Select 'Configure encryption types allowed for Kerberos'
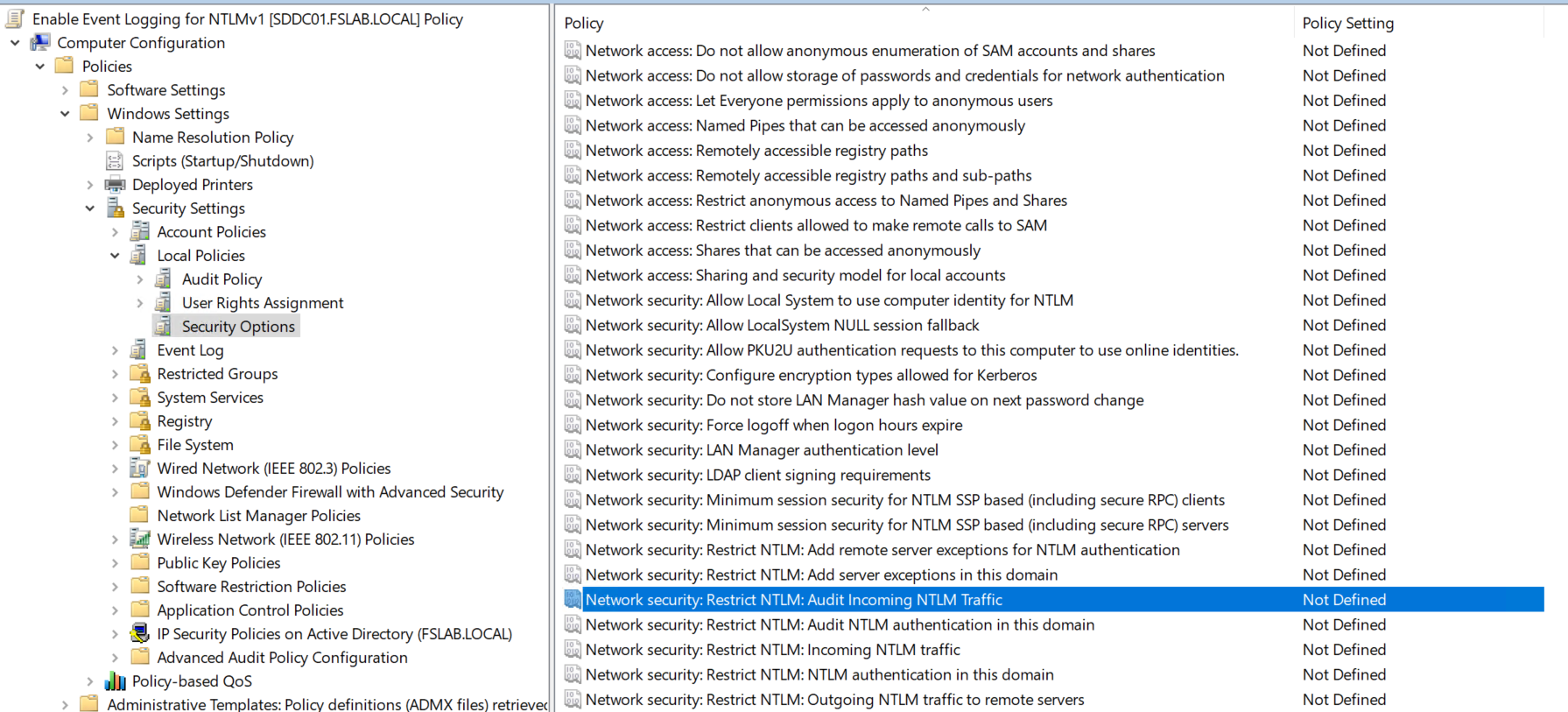 pyautogui.click(x=811, y=375)
